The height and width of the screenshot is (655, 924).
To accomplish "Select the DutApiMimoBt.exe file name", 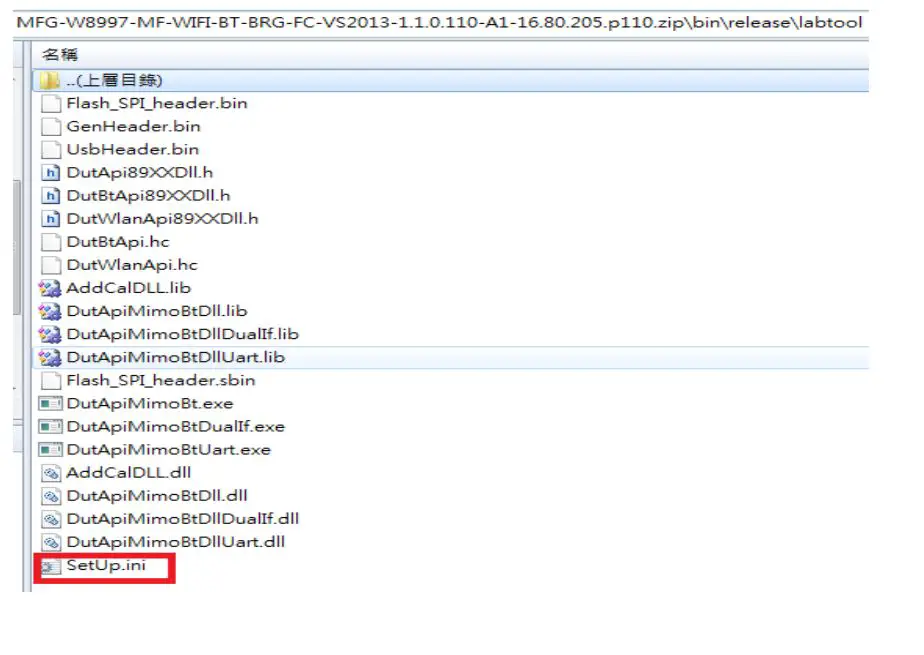I will [x=150, y=403].
